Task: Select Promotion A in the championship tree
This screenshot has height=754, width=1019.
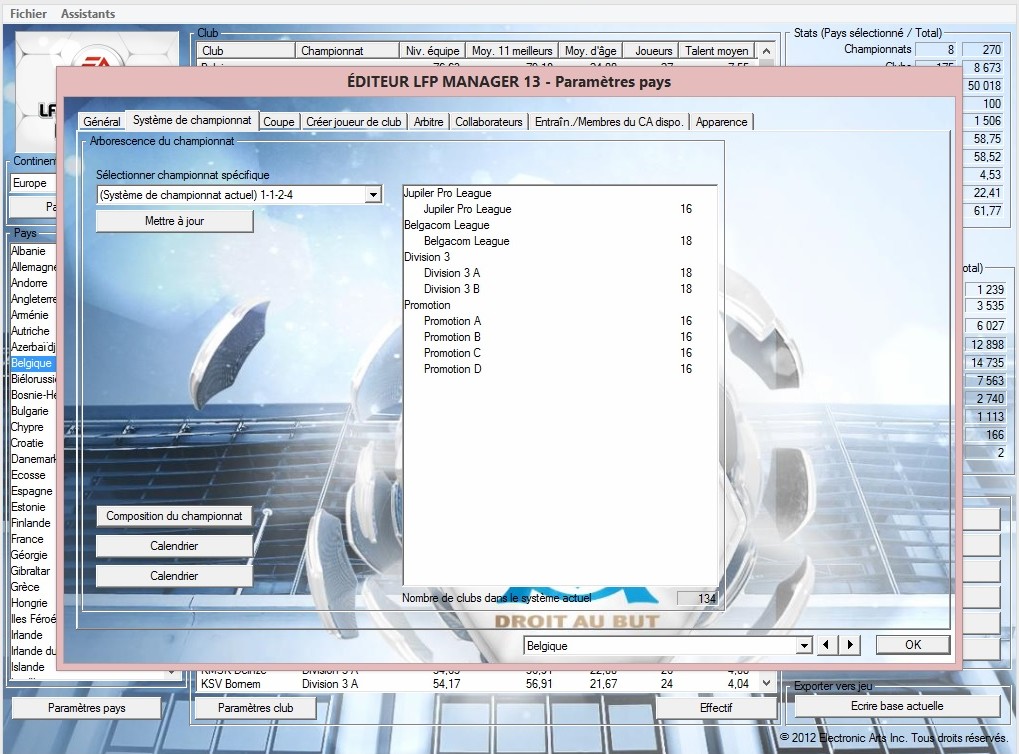Action: (x=452, y=321)
